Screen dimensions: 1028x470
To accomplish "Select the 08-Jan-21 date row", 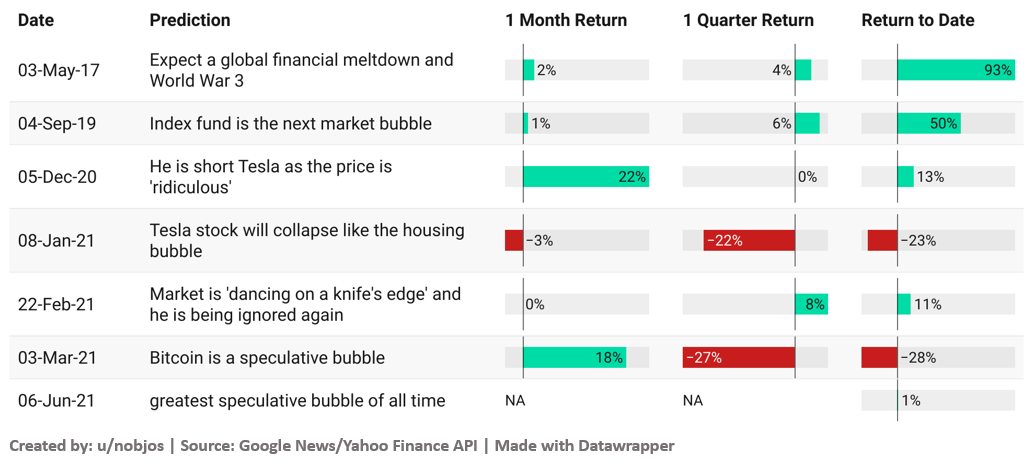I will tap(516, 240).
